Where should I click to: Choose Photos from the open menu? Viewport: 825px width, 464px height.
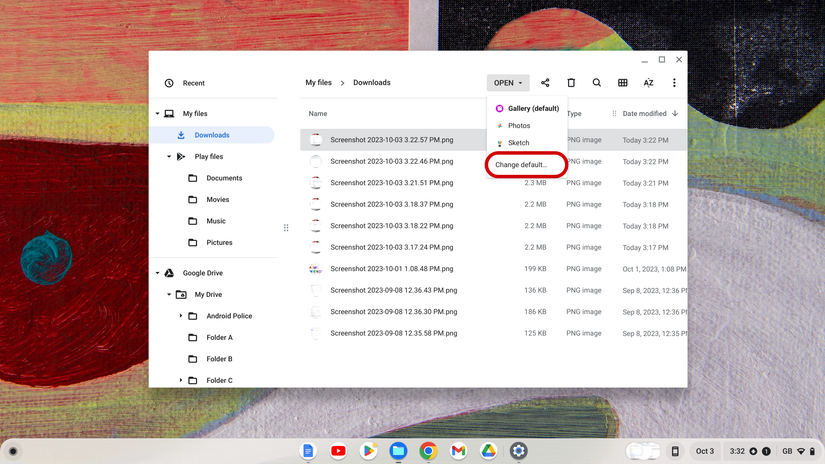pyautogui.click(x=519, y=126)
